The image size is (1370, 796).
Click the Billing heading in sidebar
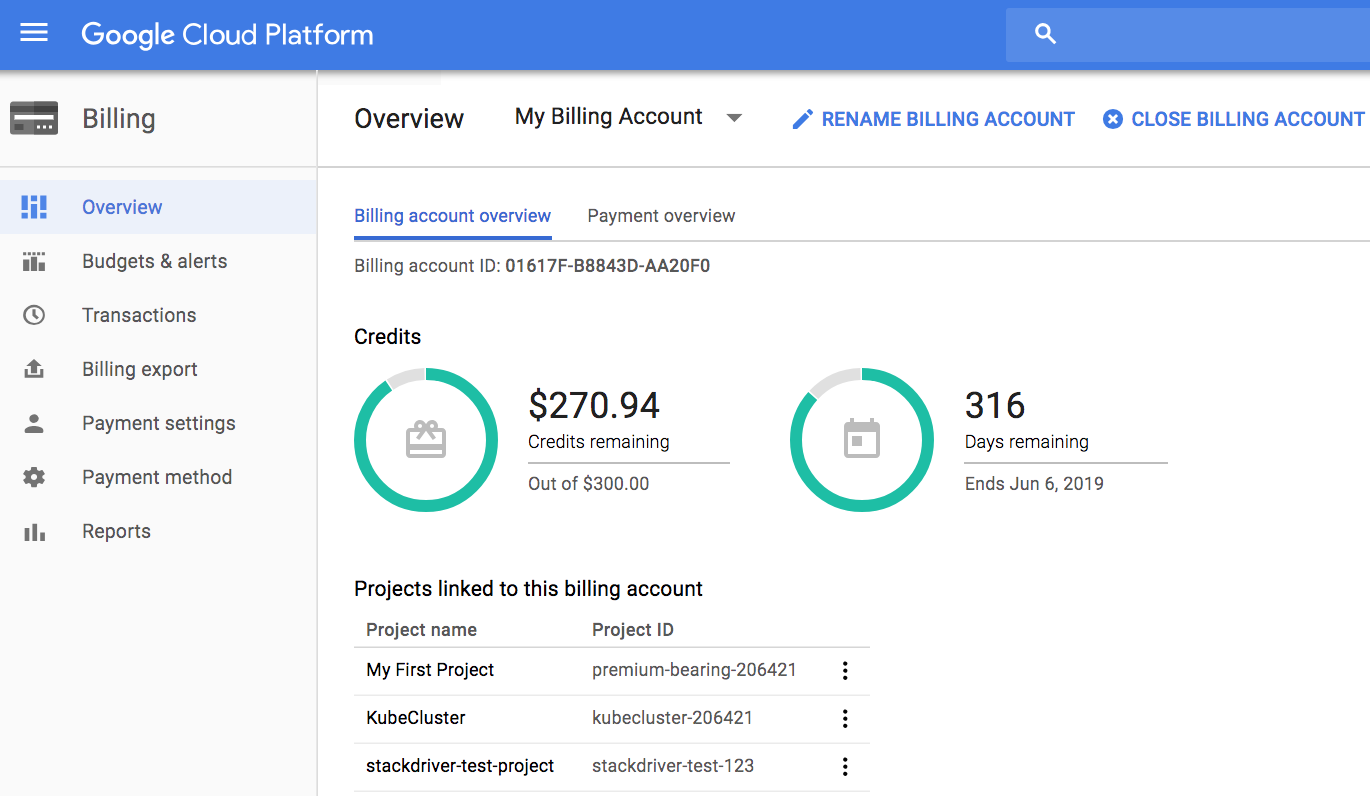click(x=119, y=119)
